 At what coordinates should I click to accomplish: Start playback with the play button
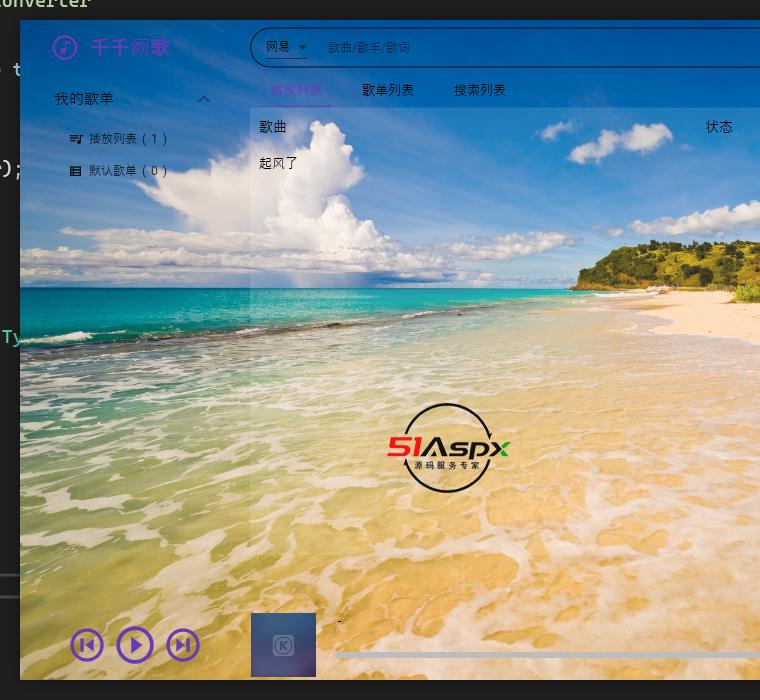135,645
